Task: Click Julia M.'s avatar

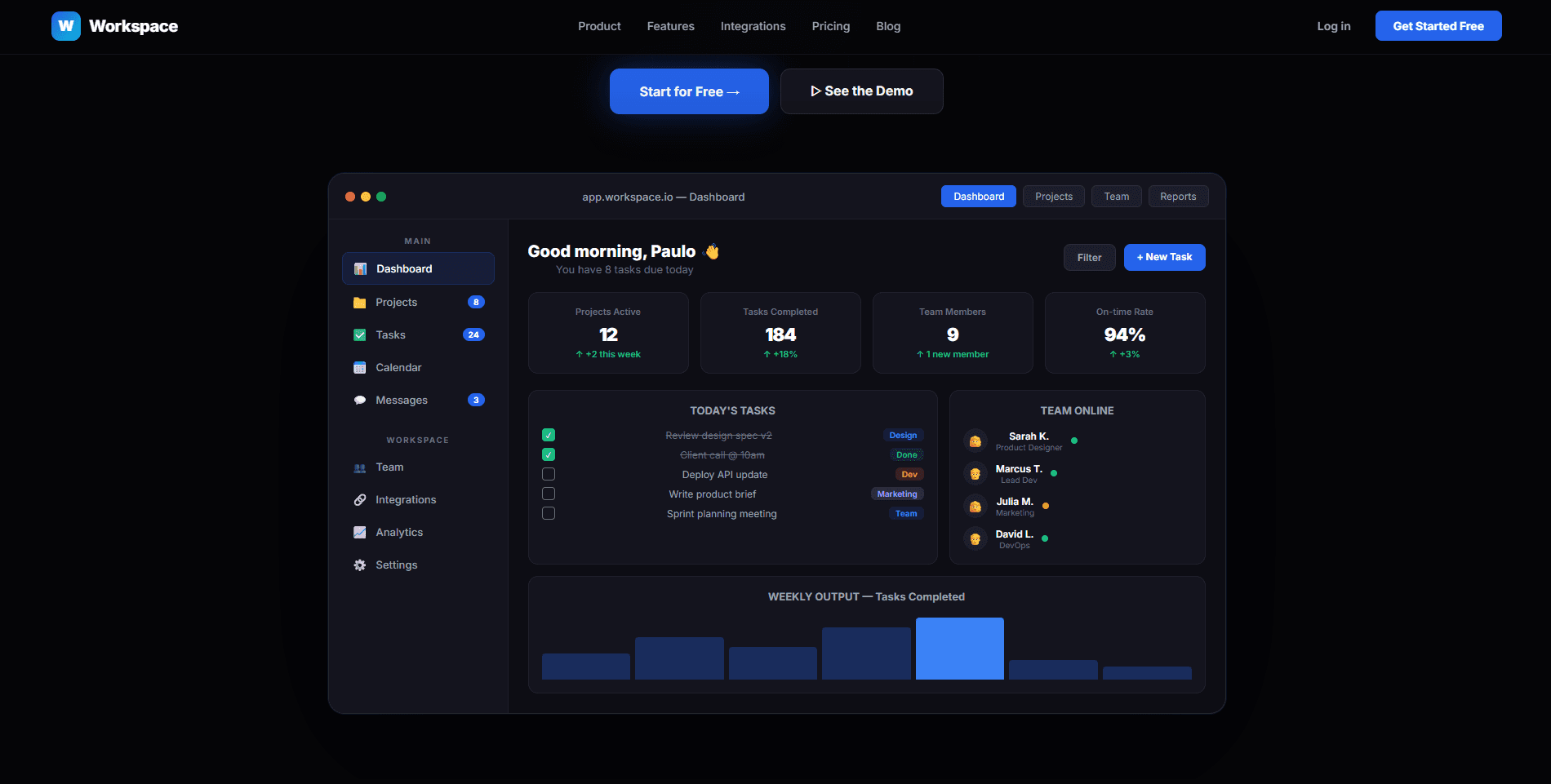Action: pos(975,507)
